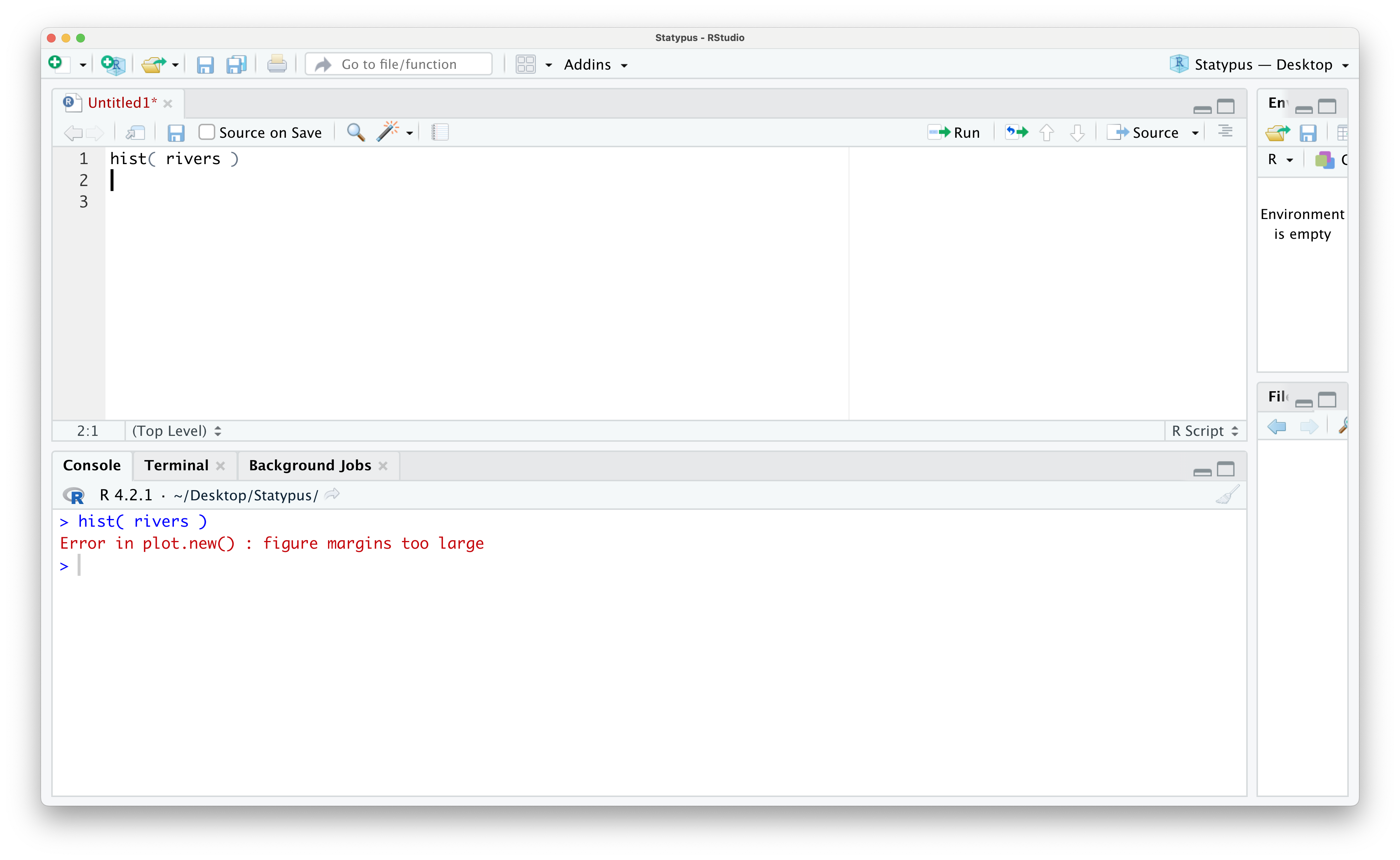
Task: Click the new project icon
Action: [x=112, y=64]
